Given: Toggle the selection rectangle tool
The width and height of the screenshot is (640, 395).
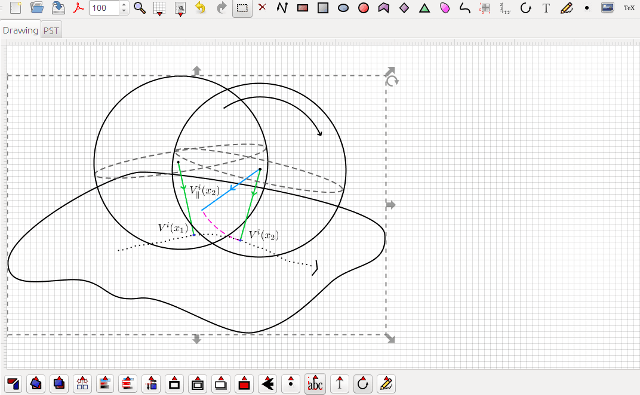Looking at the screenshot, I should click(242, 8).
